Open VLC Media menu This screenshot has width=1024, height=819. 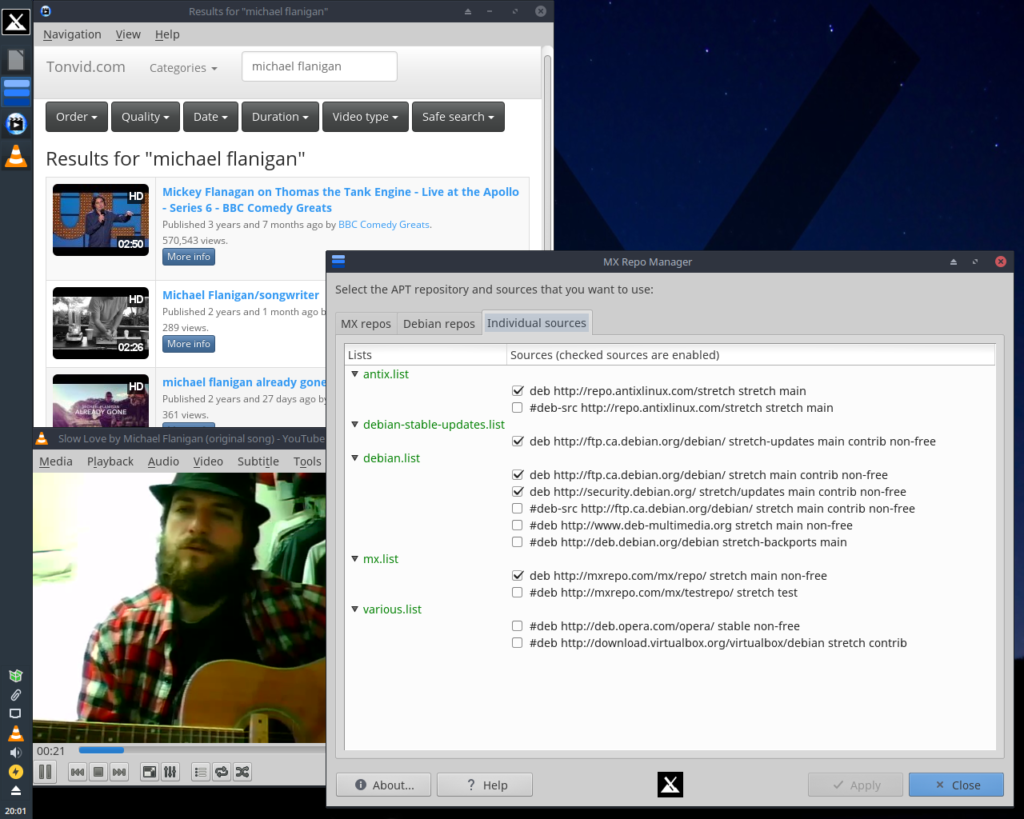pos(56,461)
